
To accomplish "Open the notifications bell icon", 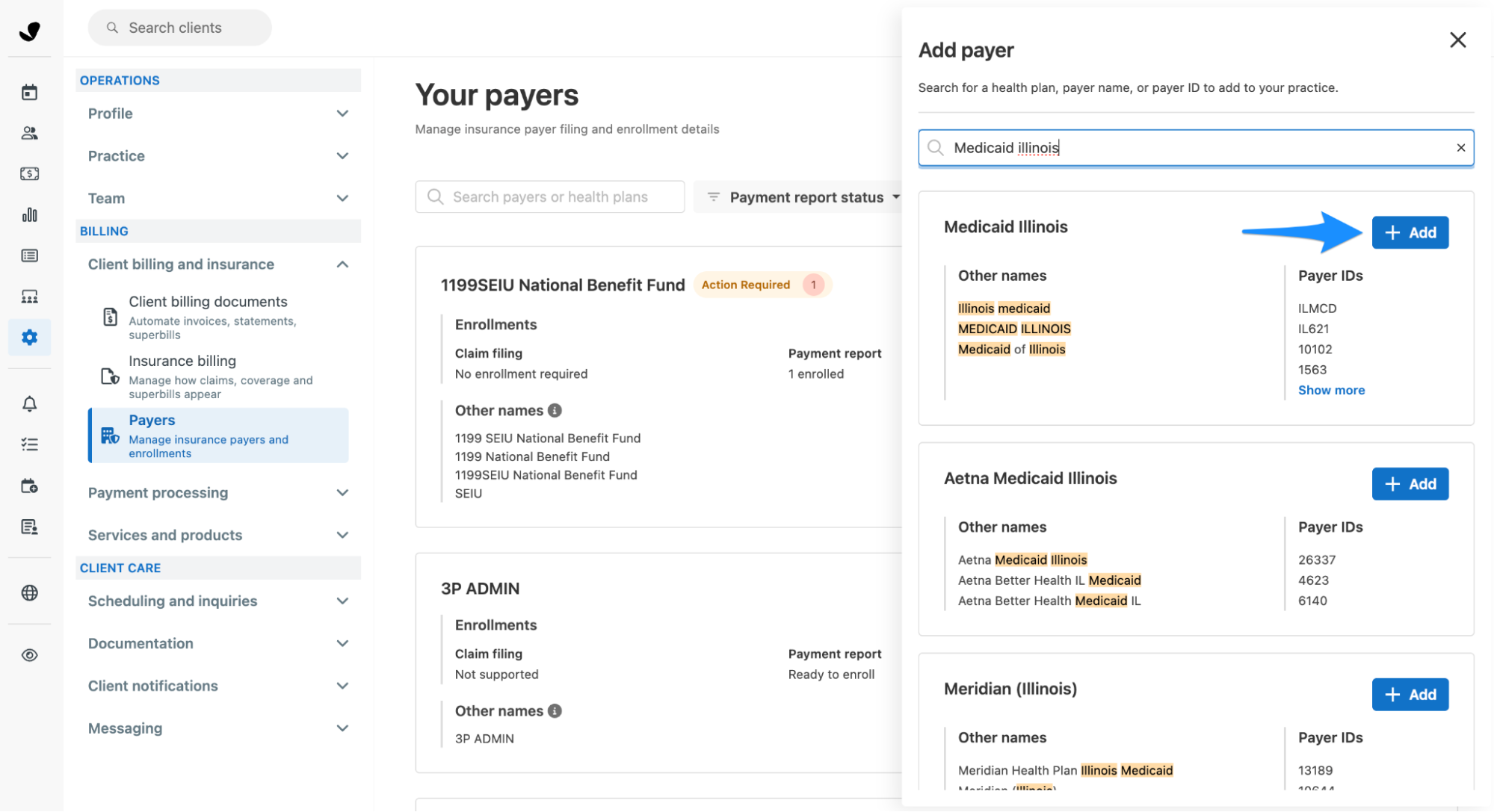I will pyautogui.click(x=29, y=404).
